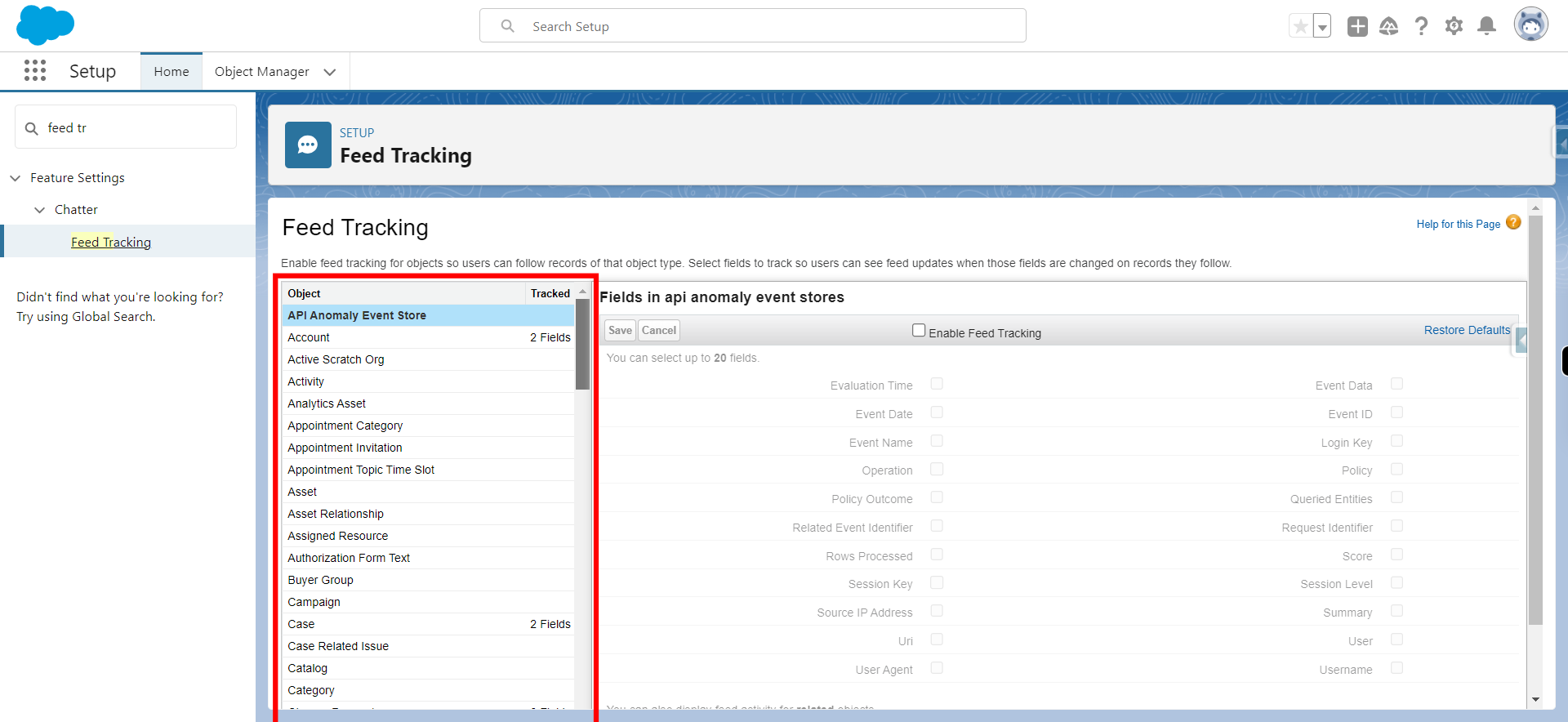Click the orange help icon beside Help for this Page
1568x722 pixels.
click(1513, 222)
